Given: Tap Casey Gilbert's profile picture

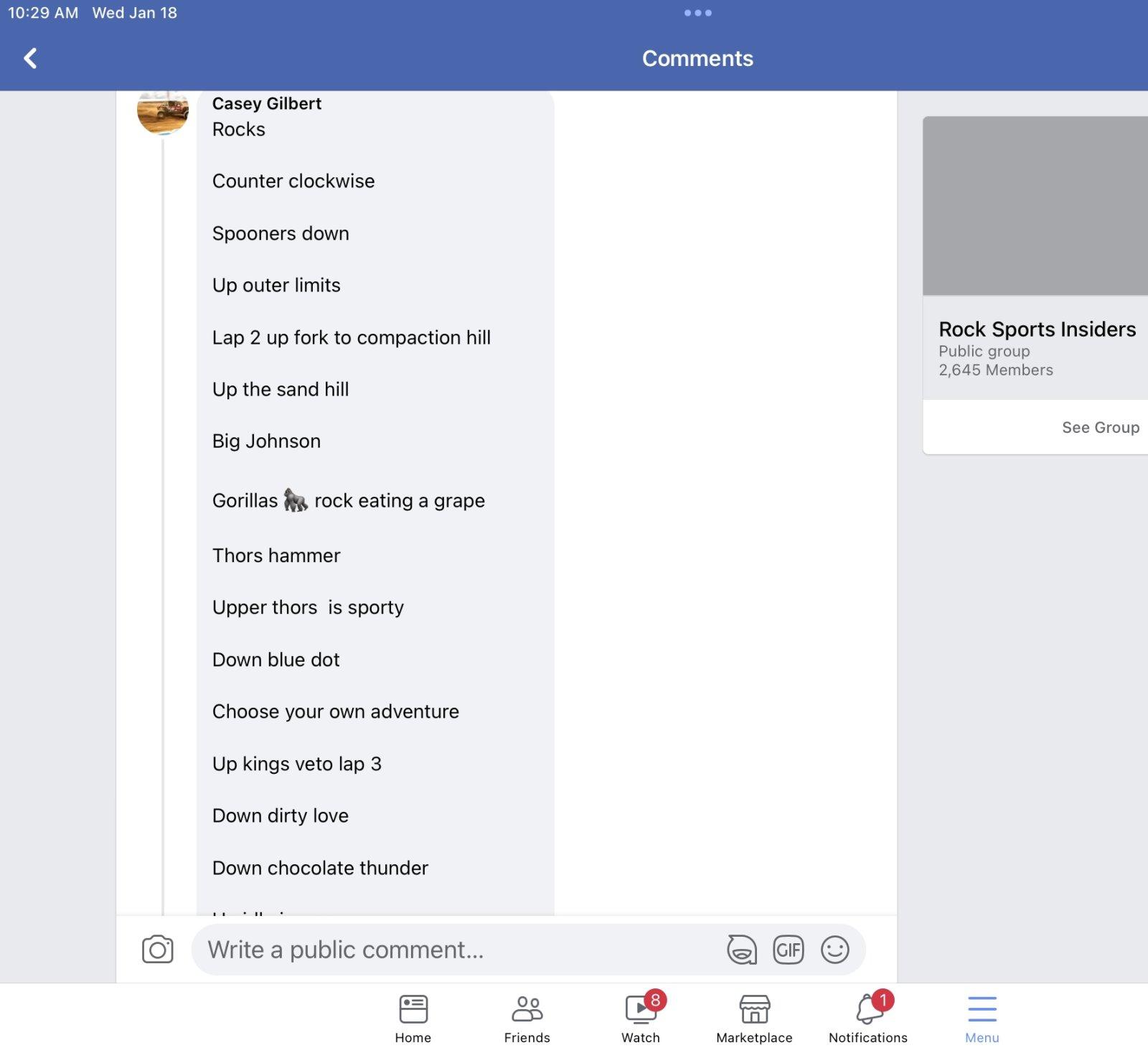Looking at the screenshot, I should click(163, 112).
